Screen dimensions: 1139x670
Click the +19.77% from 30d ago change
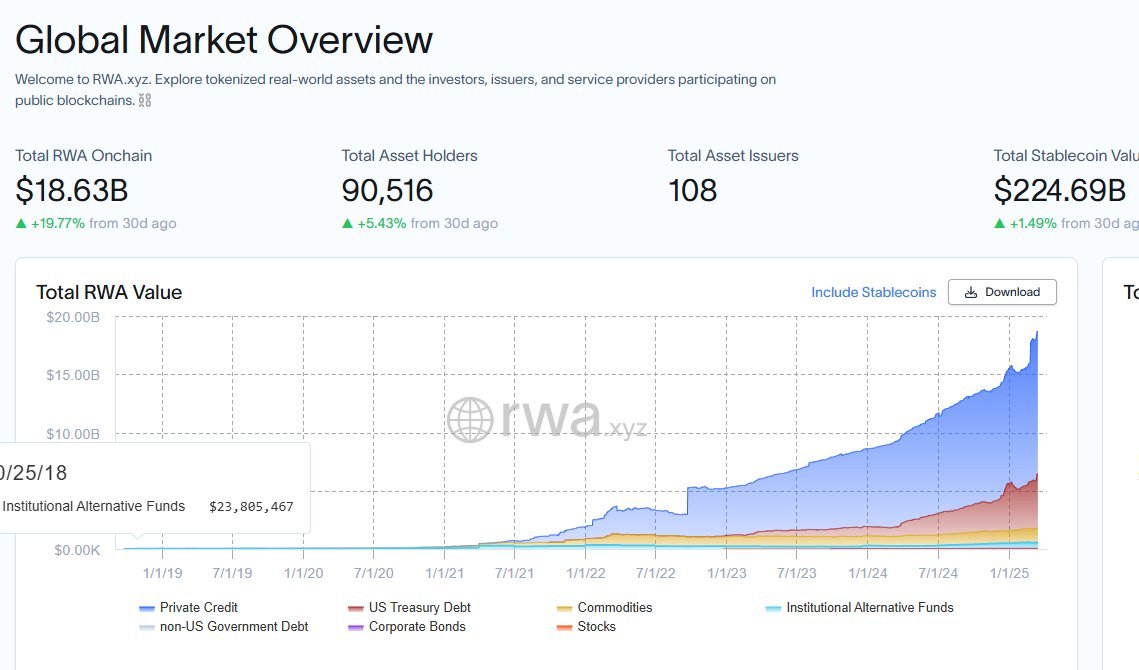tap(96, 223)
